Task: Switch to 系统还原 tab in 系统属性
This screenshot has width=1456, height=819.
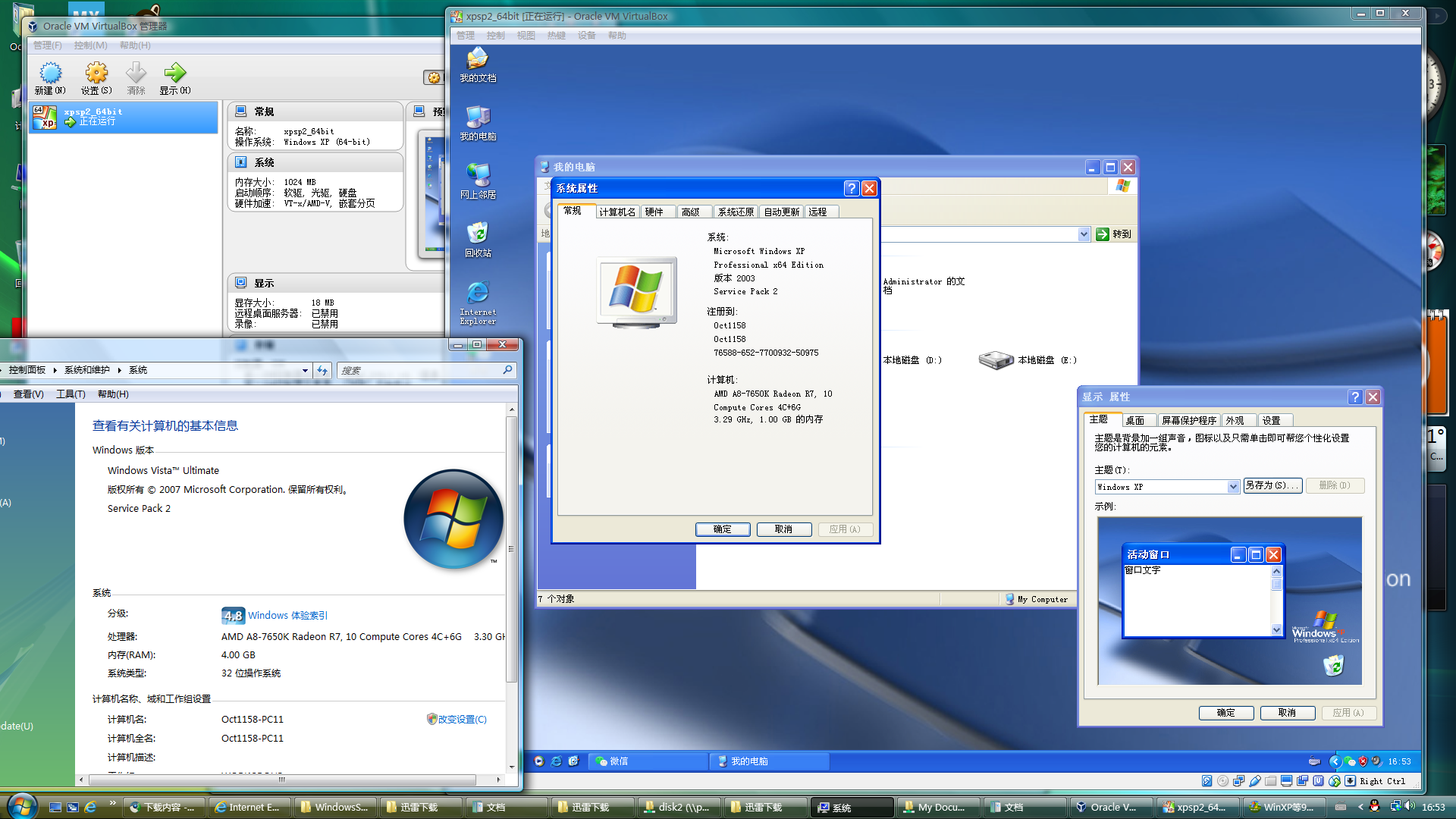Action: (736, 212)
